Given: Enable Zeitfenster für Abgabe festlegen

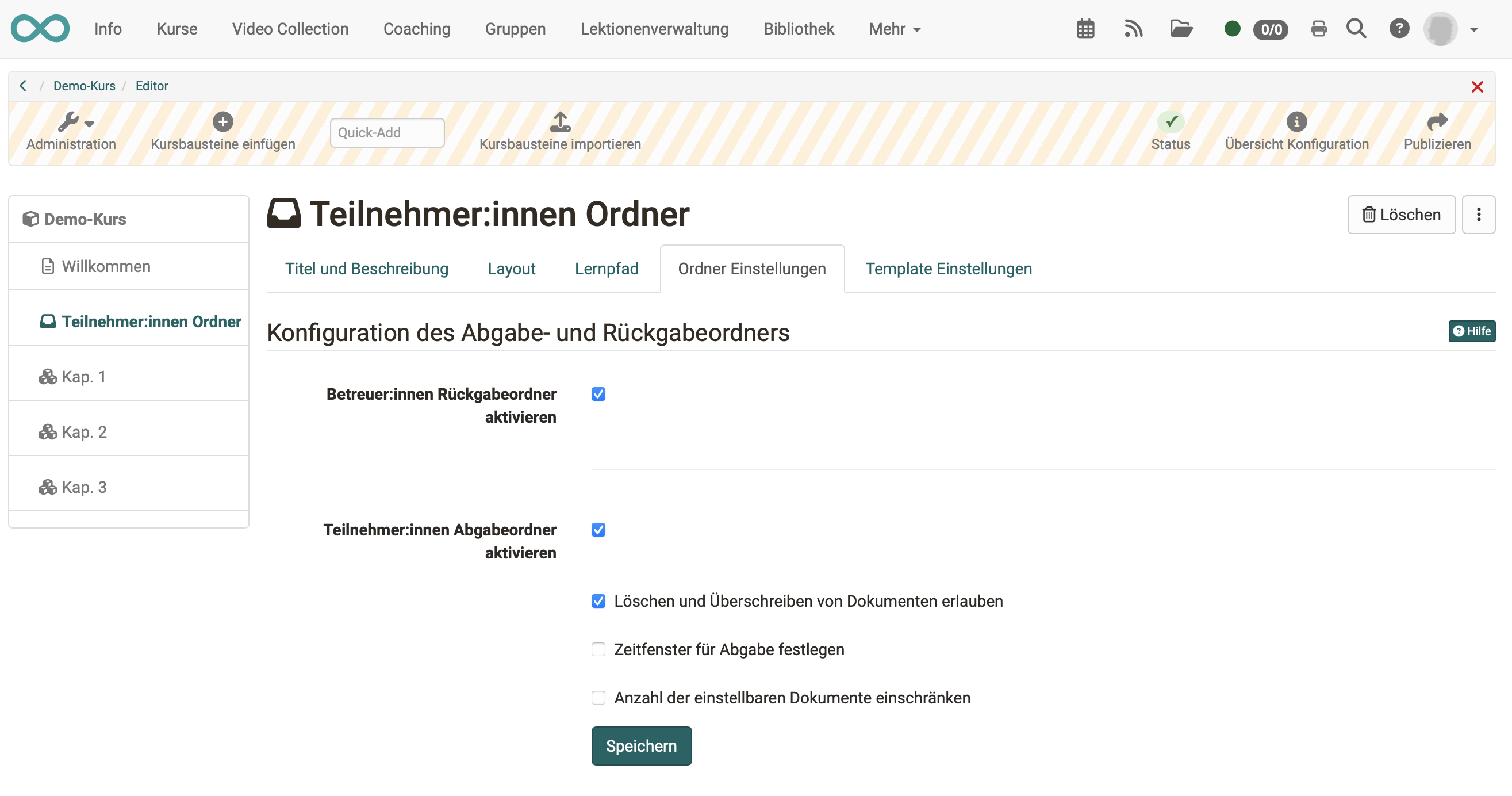Looking at the screenshot, I should click(598, 649).
